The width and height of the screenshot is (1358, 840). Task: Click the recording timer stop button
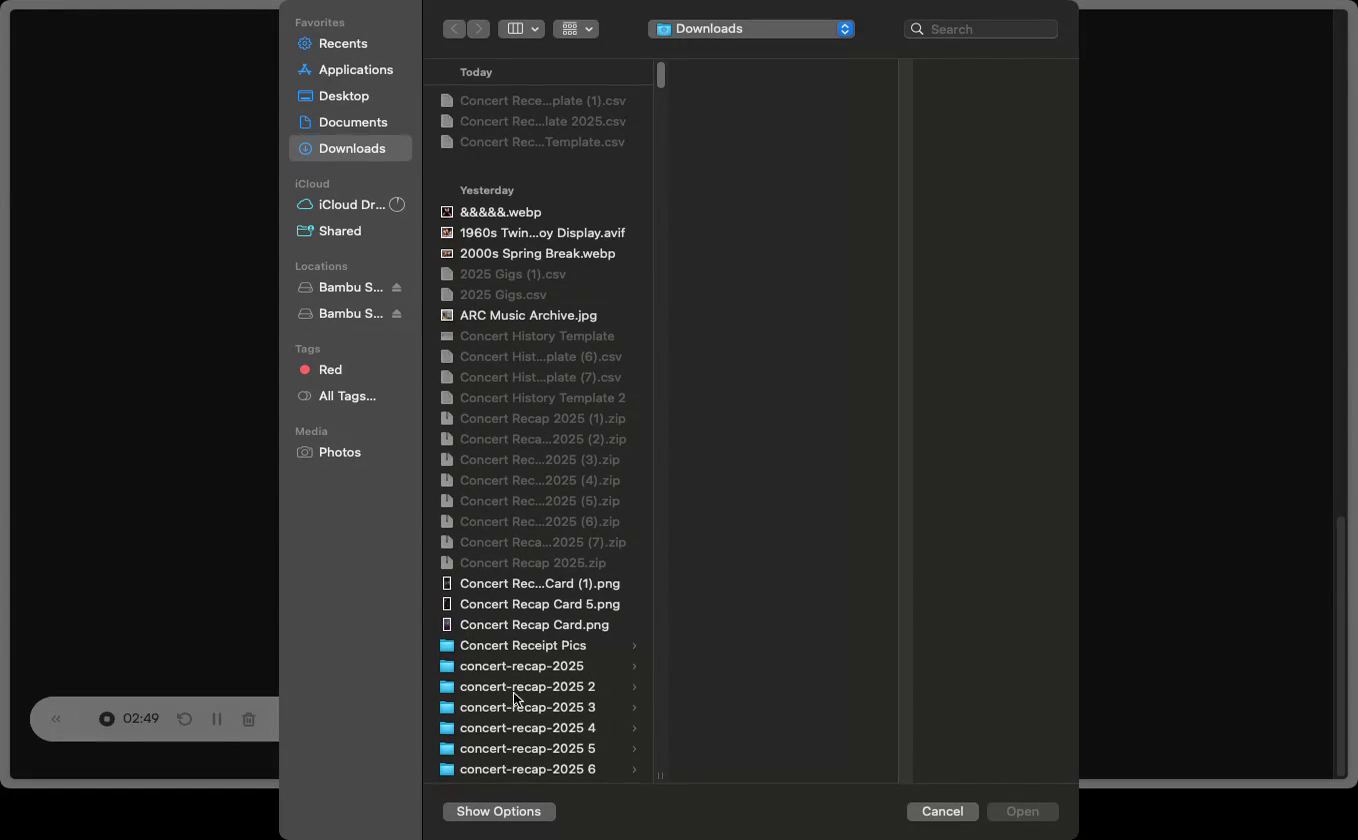tap(107, 719)
